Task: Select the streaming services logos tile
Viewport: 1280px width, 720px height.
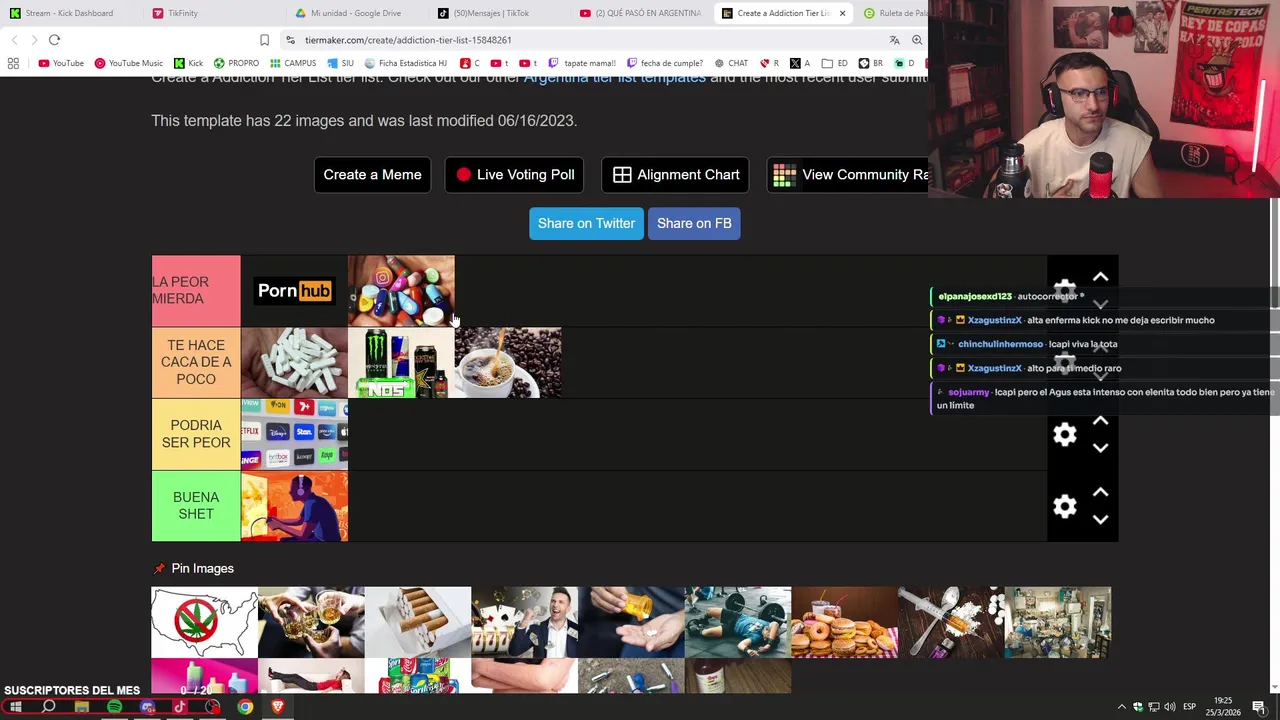Action: 294,434
